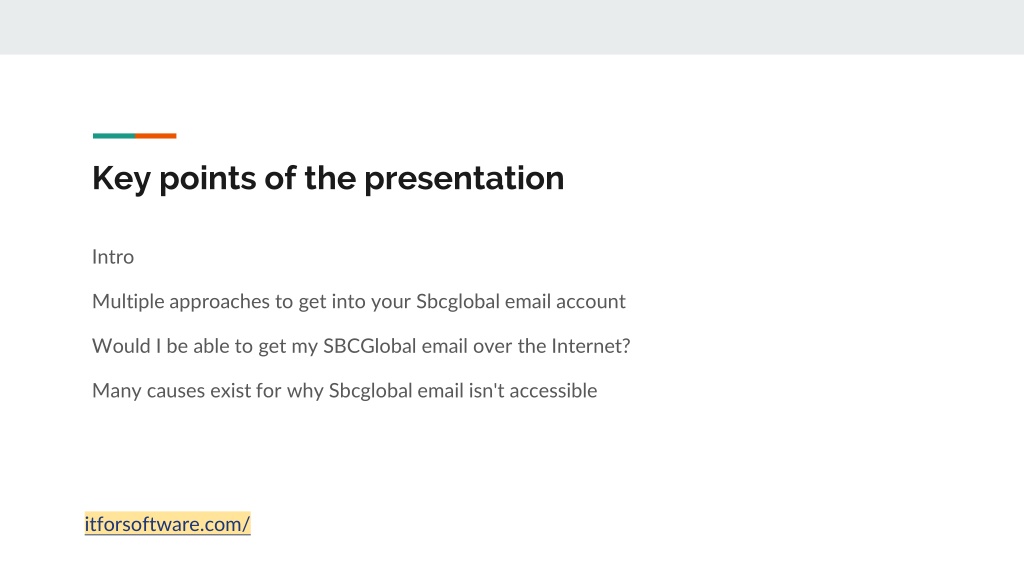
Task: Click the word 'Internet?' in third line
Action: coord(590,345)
